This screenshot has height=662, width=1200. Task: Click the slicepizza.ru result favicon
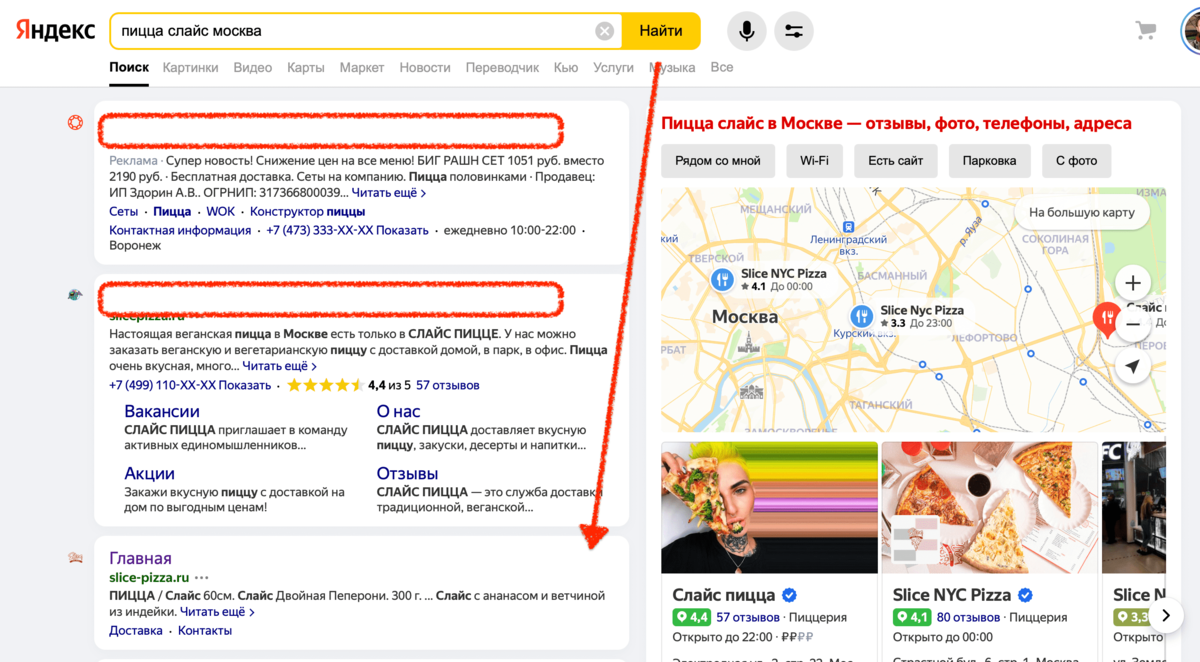click(75, 295)
